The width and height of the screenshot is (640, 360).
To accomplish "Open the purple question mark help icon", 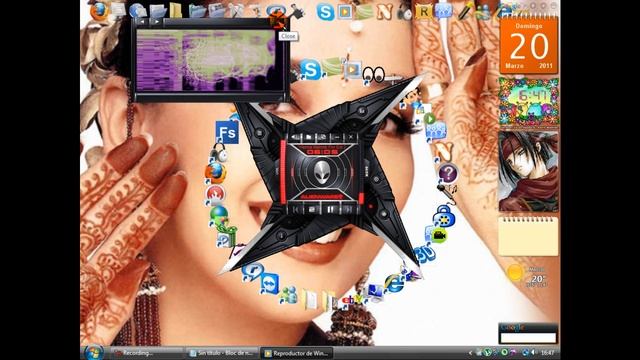I will point(447,173).
